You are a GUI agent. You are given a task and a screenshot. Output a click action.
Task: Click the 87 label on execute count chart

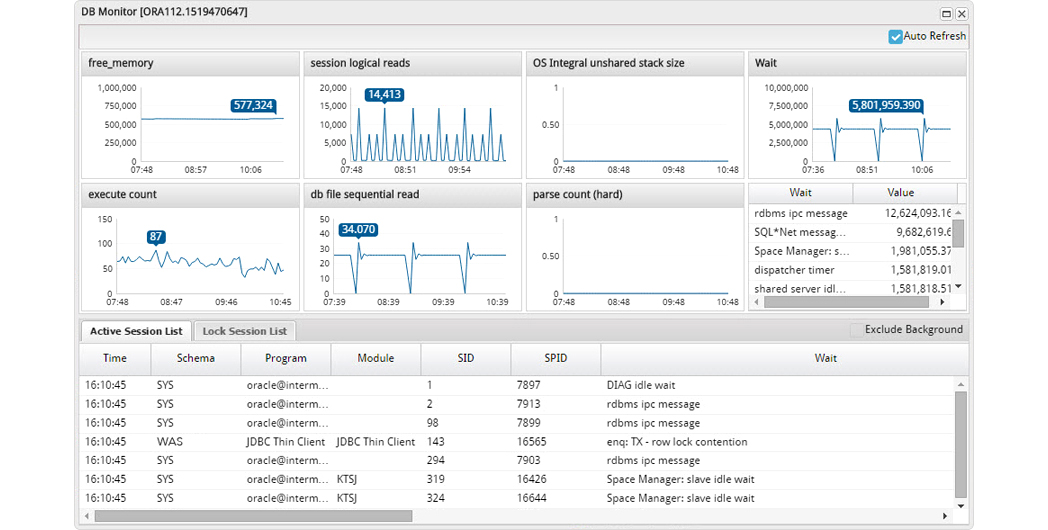point(156,237)
